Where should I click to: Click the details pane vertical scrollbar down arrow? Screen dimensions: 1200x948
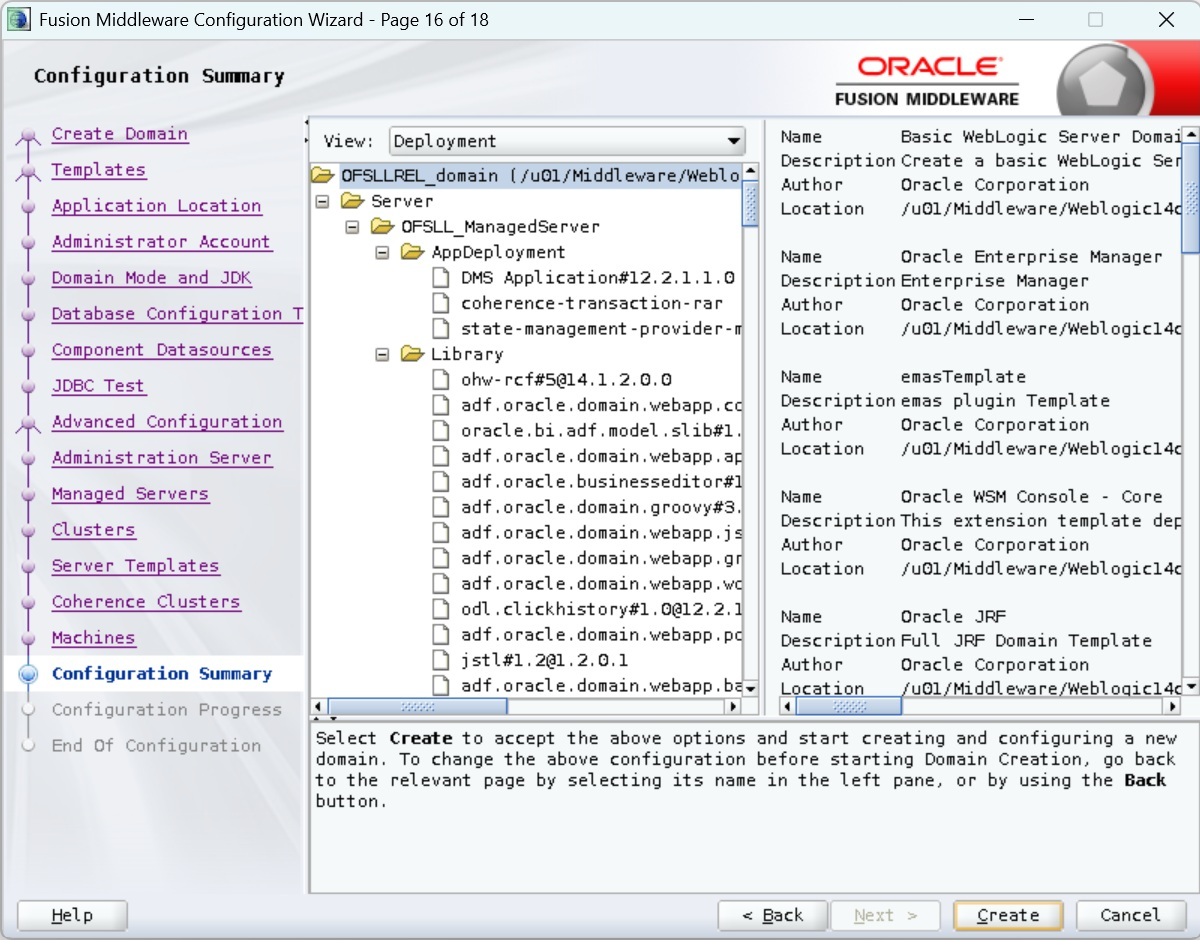point(1189,686)
